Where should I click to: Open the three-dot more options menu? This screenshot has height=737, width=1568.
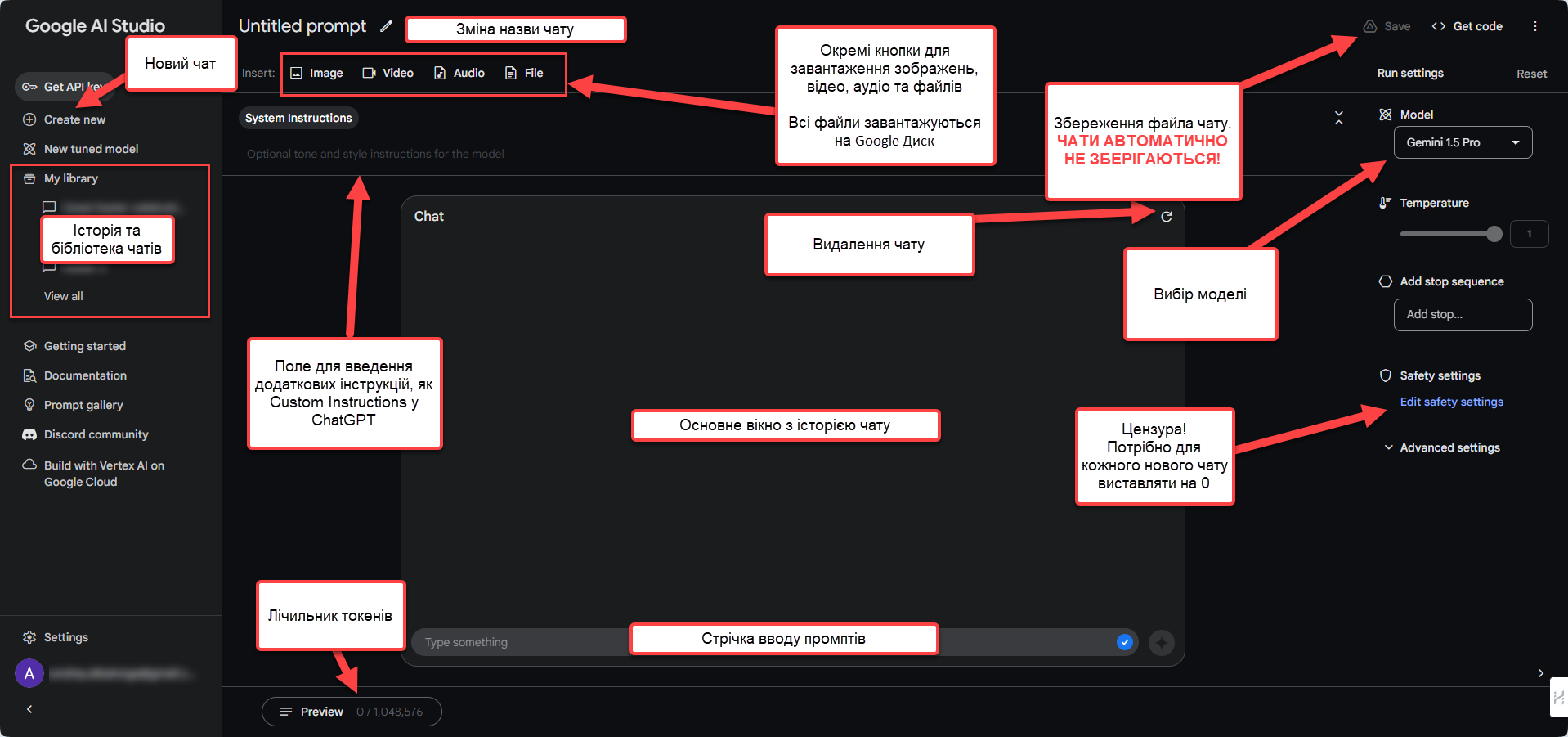[x=1535, y=26]
